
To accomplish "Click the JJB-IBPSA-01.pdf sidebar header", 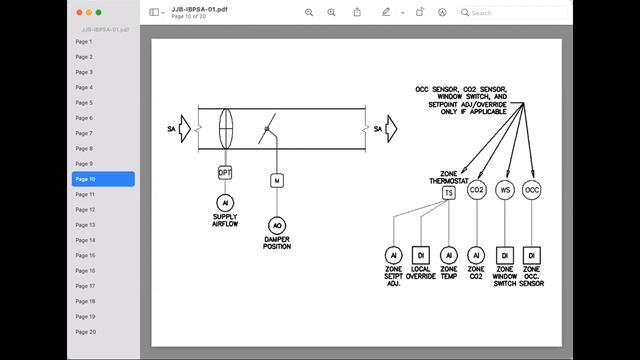I will click(105, 30).
